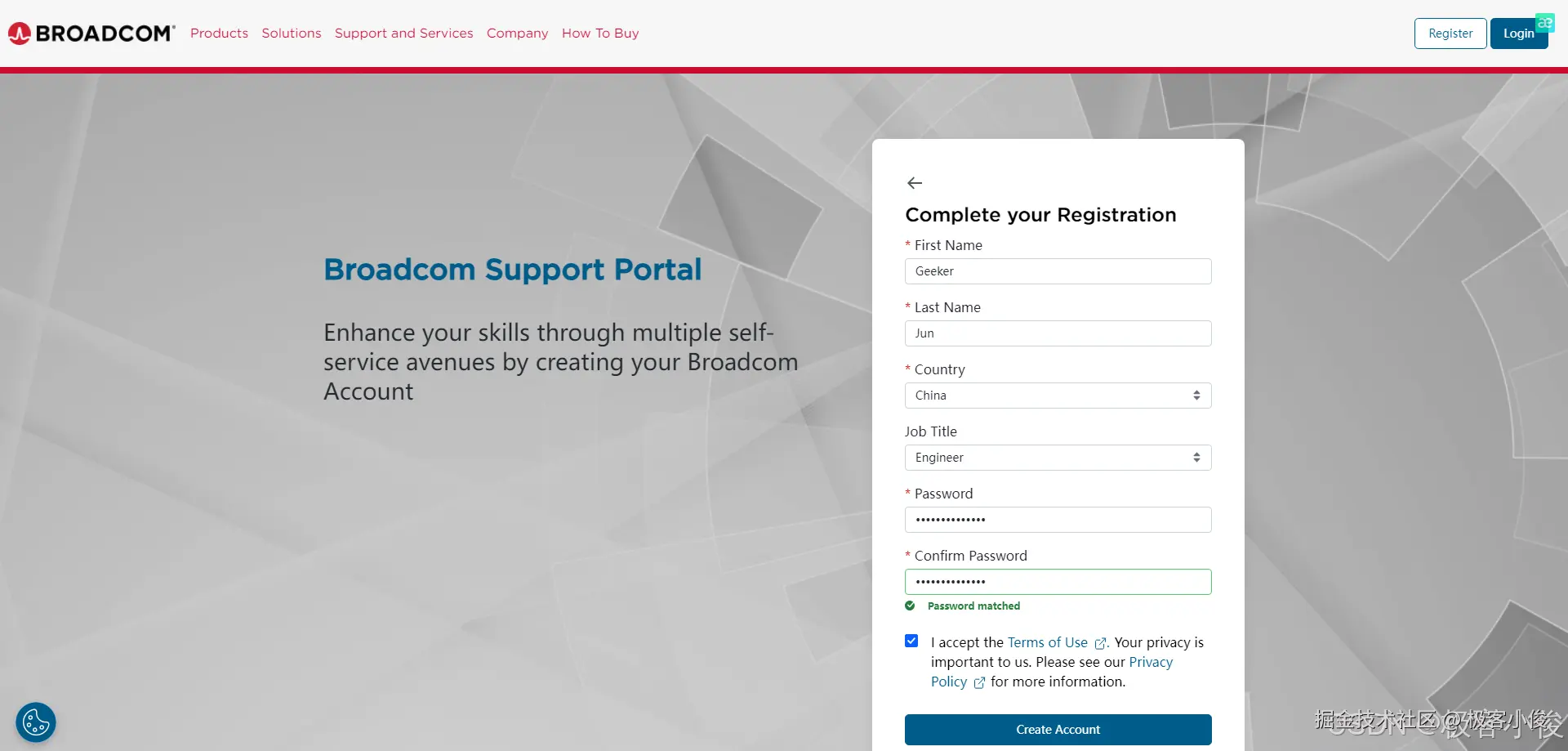Click the Broadcom logo
The height and width of the screenshot is (751, 1568).
tap(91, 34)
